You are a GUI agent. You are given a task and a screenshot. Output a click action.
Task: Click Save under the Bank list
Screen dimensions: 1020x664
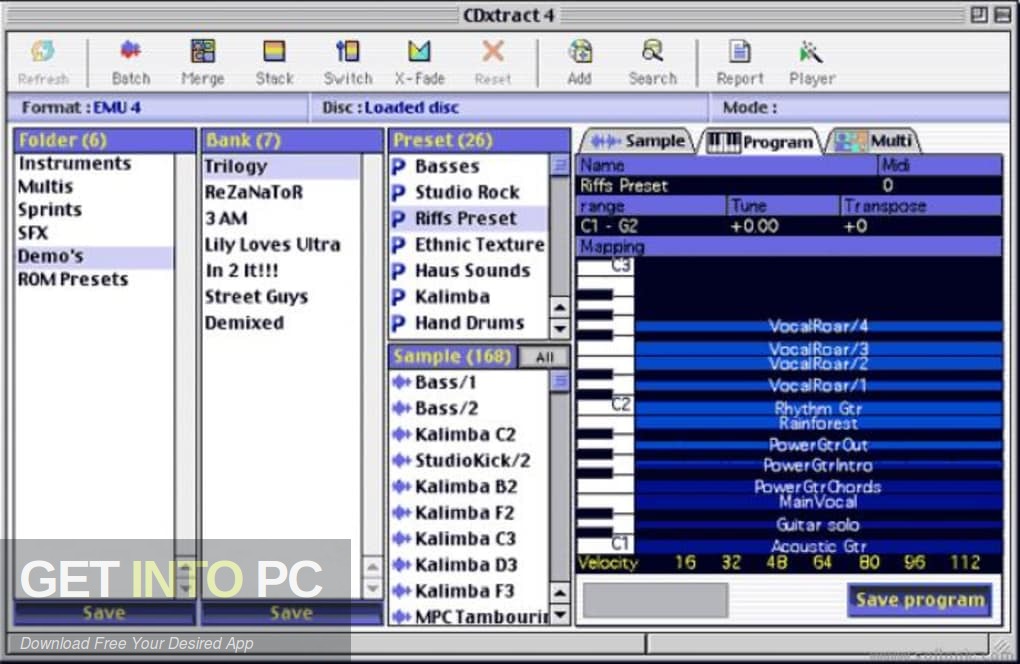coord(291,613)
